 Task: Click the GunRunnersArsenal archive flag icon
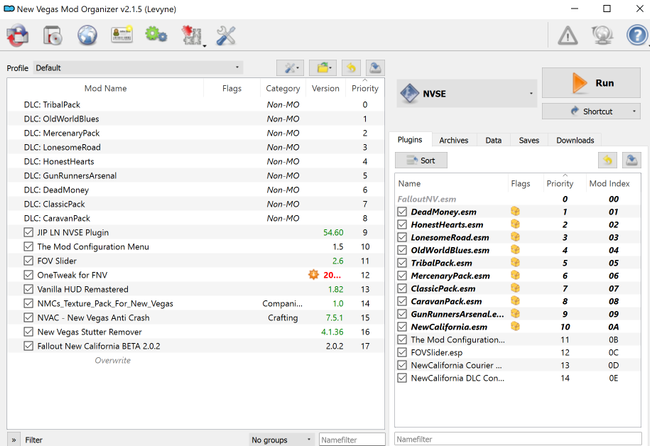515,314
